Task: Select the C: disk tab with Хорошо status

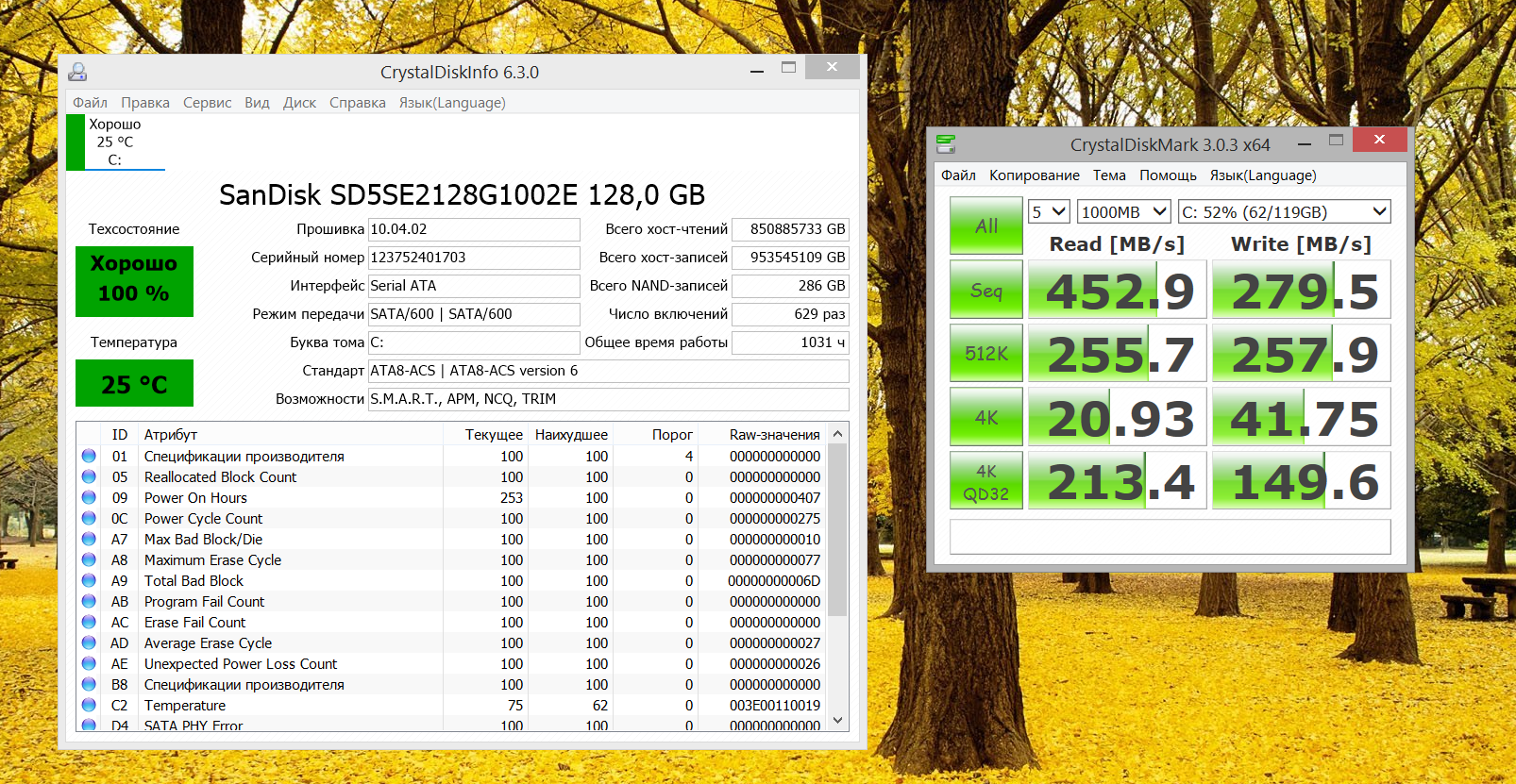Action: point(115,142)
